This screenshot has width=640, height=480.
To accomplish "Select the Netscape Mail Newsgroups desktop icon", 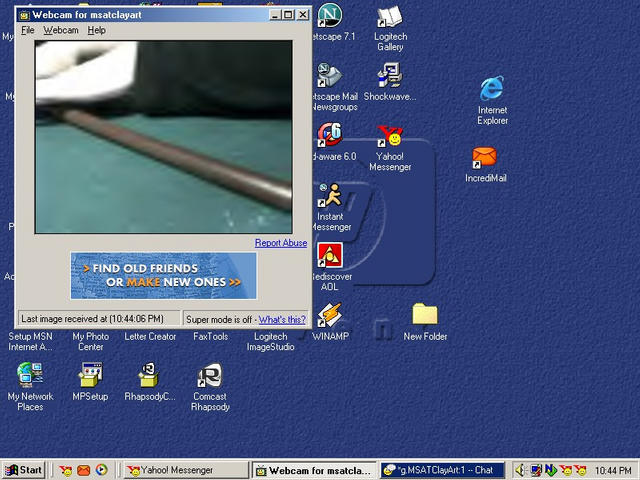I will (x=330, y=76).
